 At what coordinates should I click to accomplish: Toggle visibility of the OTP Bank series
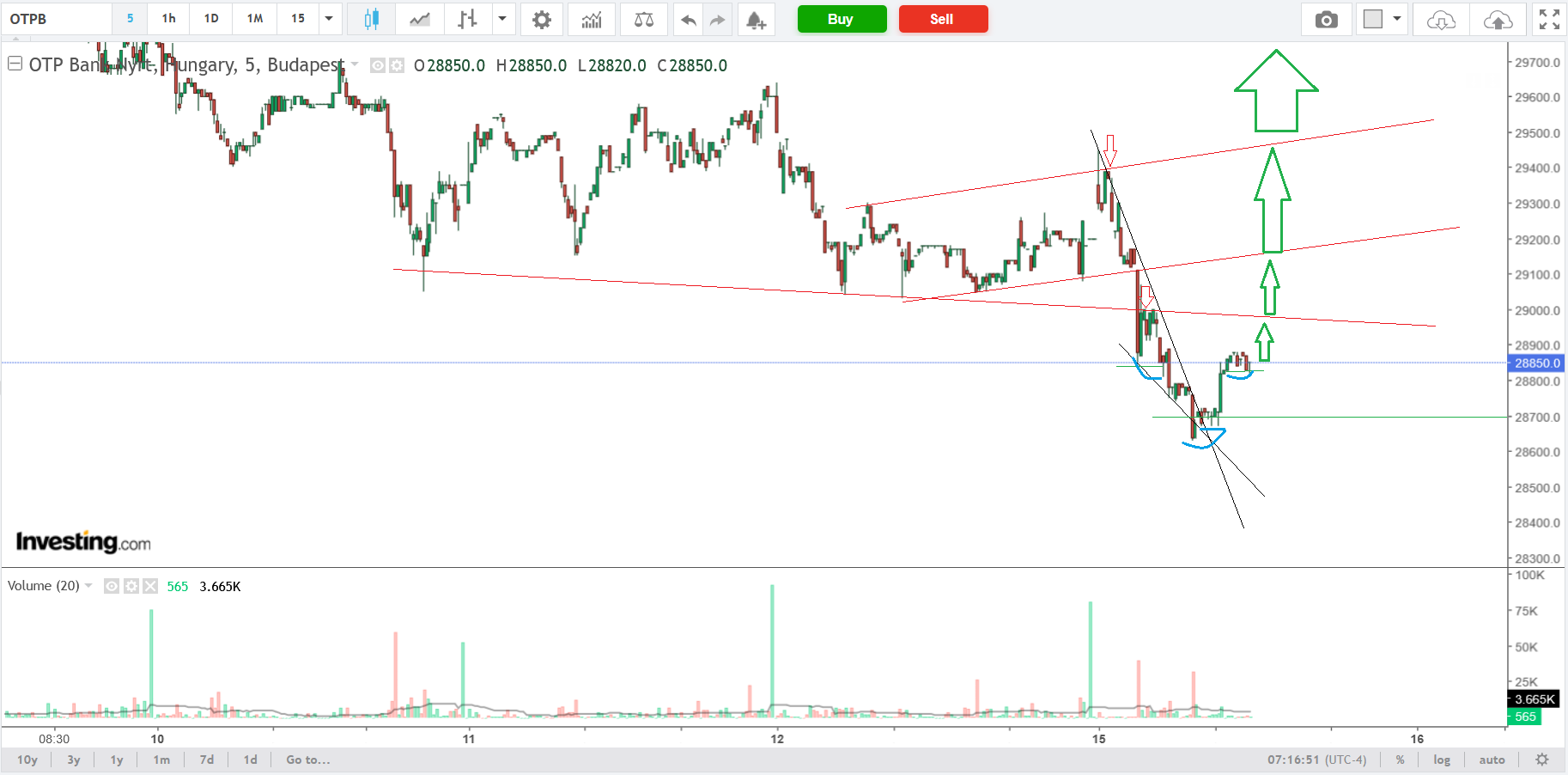click(378, 65)
